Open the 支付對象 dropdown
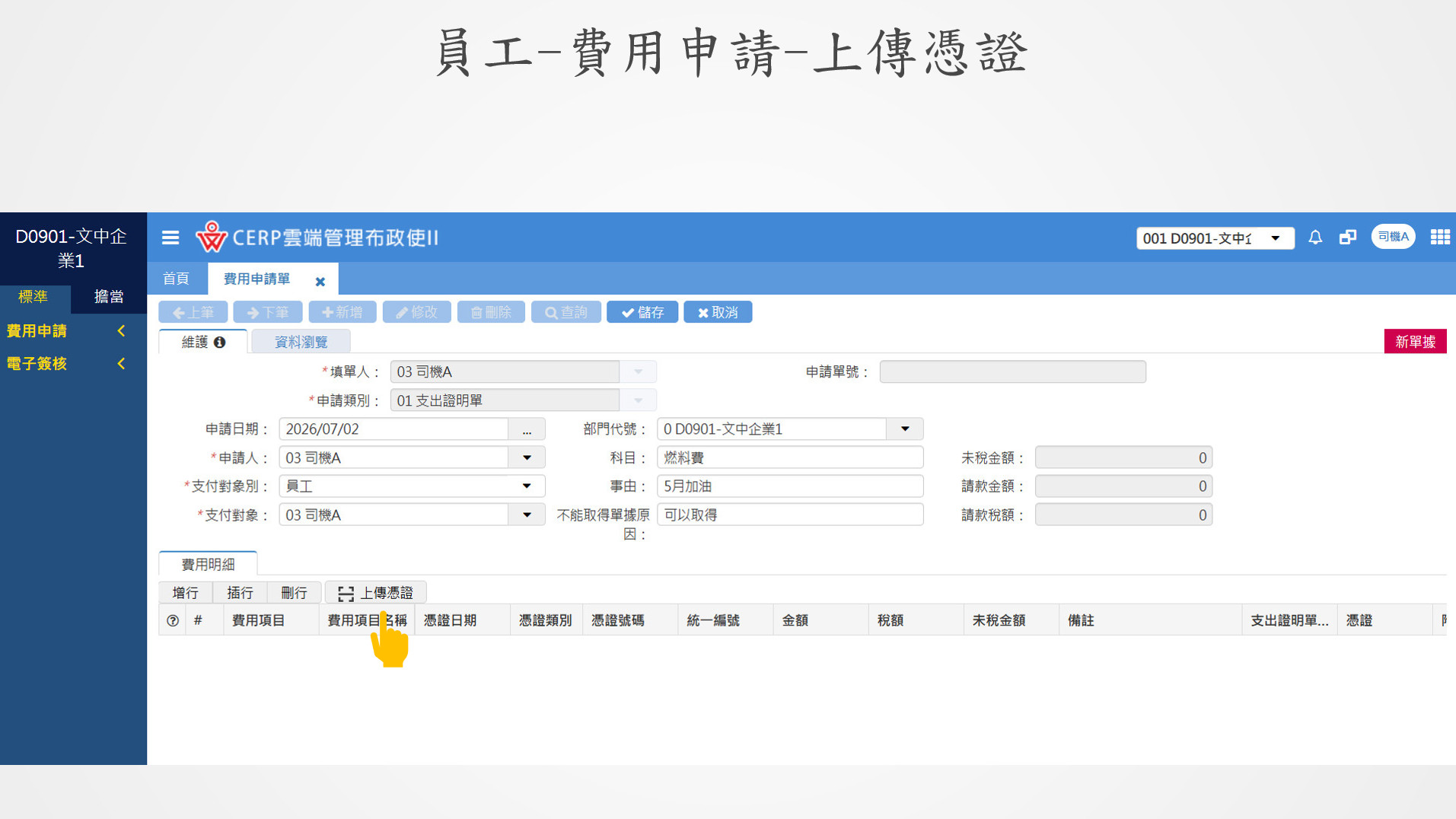This screenshot has width=1456, height=819. [x=527, y=515]
